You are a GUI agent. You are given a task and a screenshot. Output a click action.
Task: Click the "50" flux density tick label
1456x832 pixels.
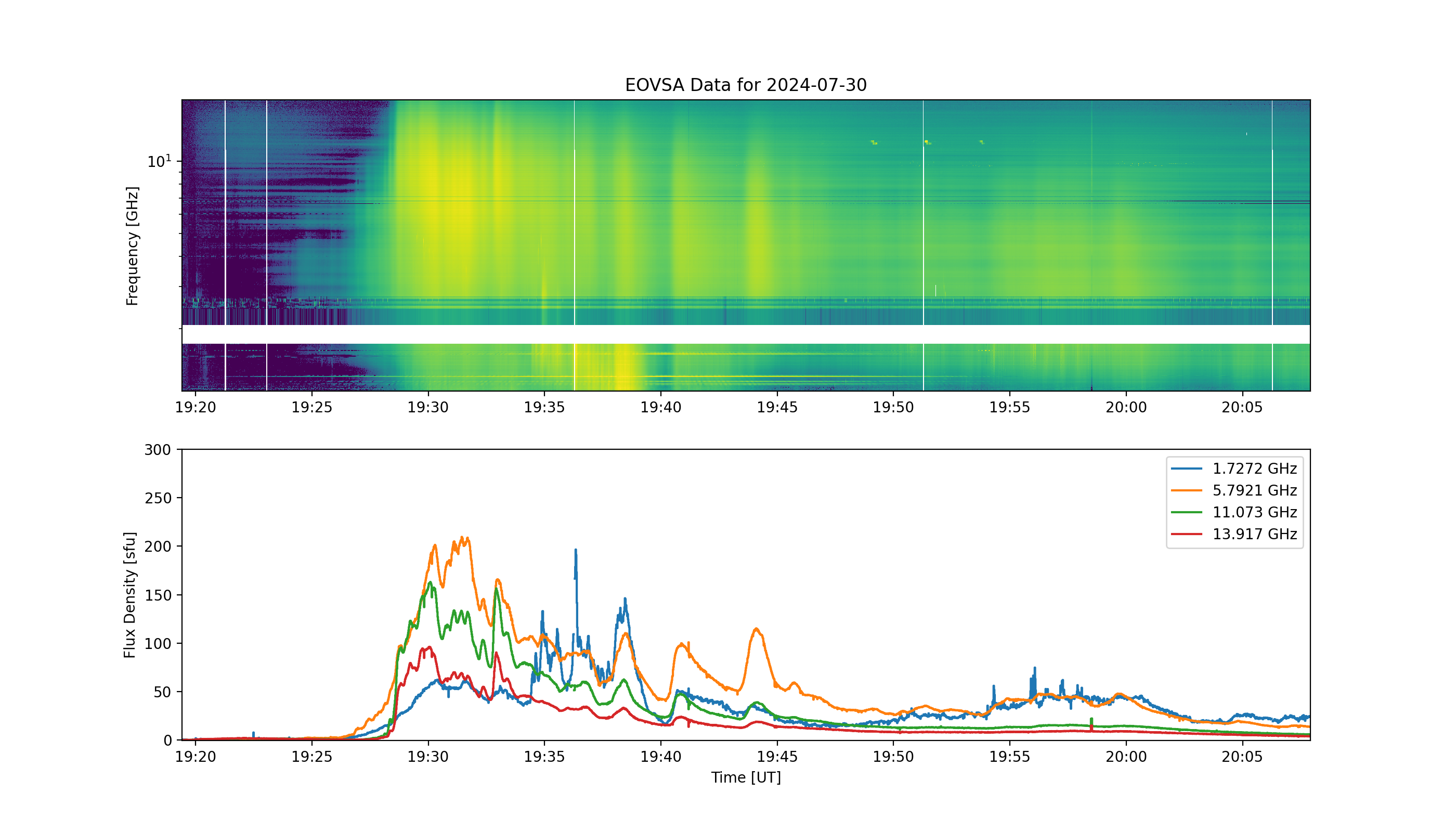(162, 693)
